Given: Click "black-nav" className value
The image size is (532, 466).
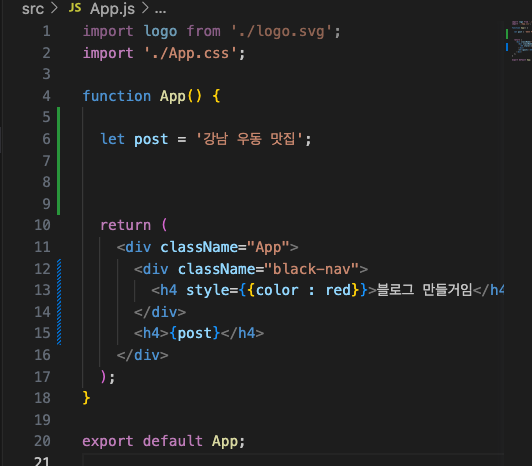Looking at the screenshot, I should point(311,269).
